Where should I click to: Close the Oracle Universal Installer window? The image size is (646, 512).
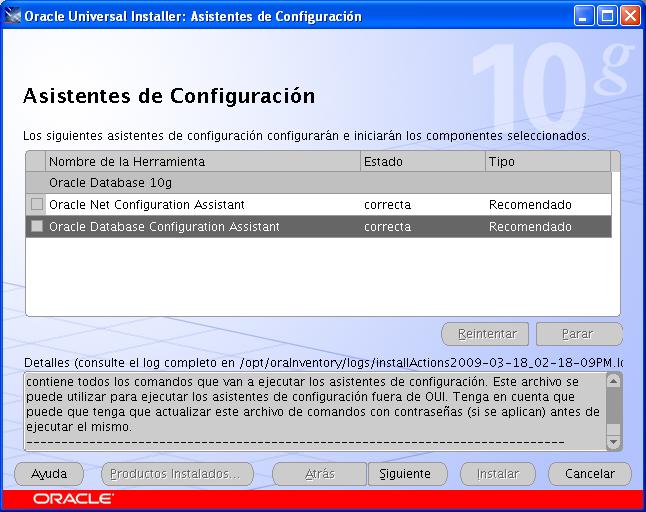(x=630, y=16)
